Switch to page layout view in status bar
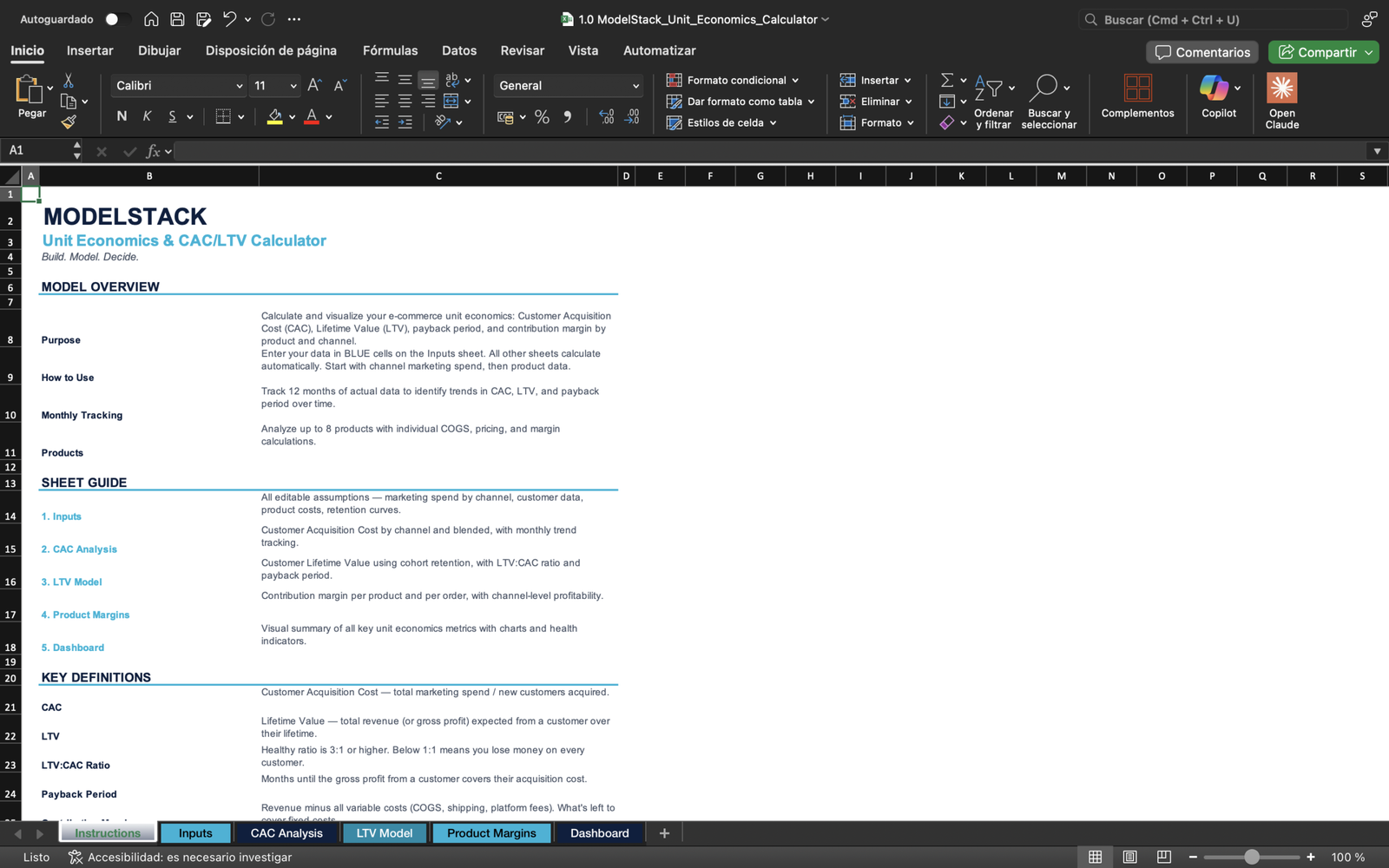 pos(1129,857)
